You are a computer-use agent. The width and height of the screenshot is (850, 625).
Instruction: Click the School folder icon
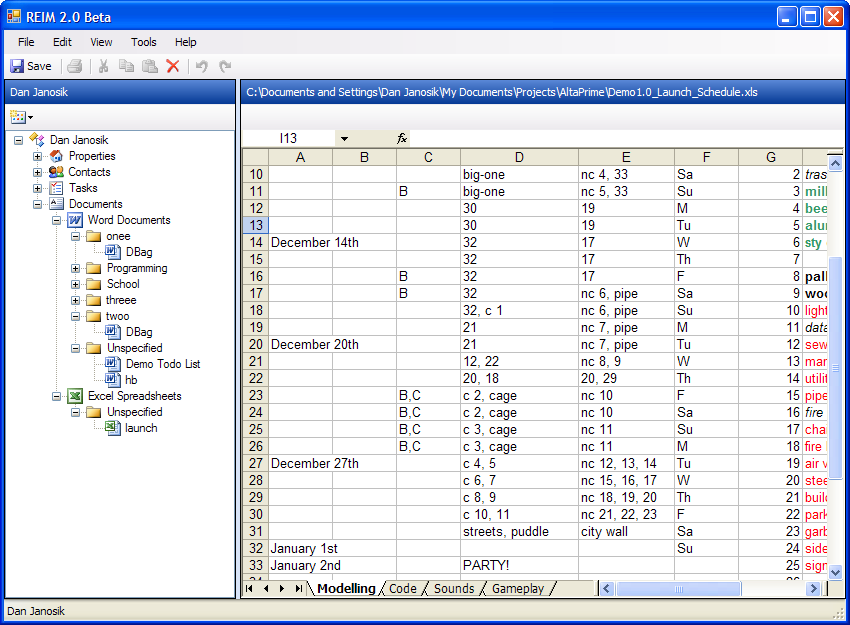click(x=94, y=284)
